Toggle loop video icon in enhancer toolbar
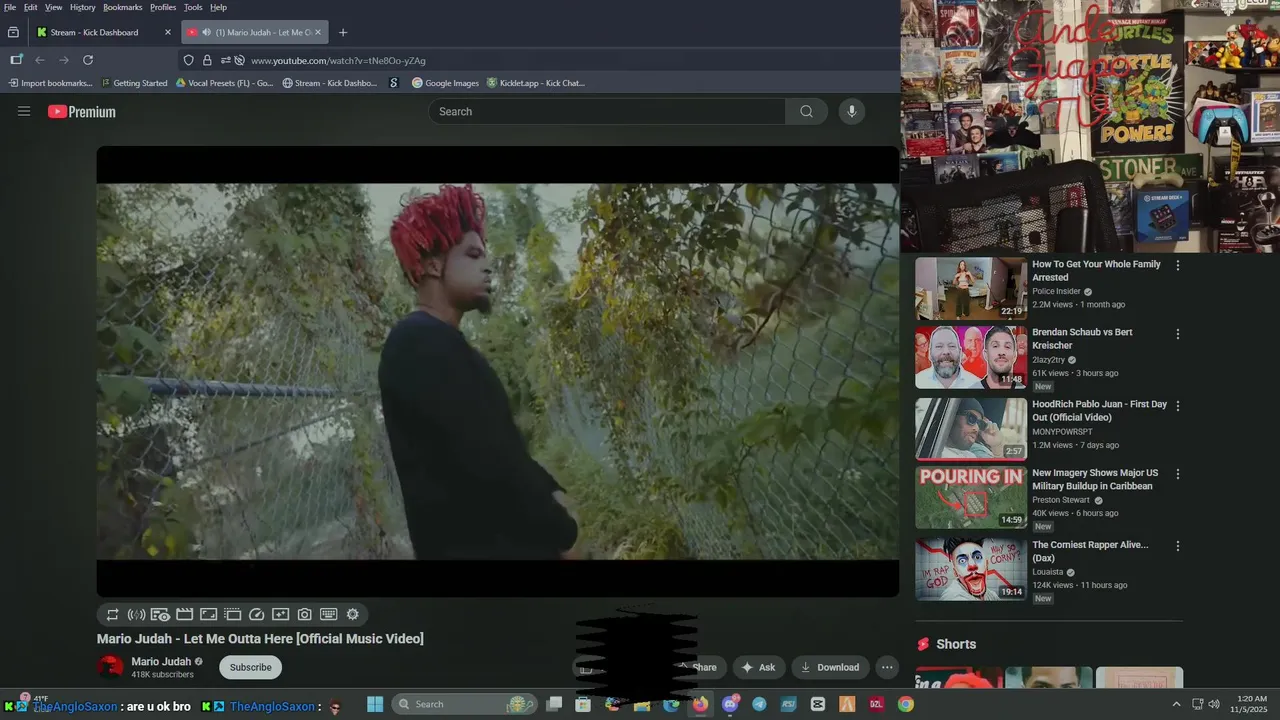This screenshot has width=1280, height=720. 113,614
